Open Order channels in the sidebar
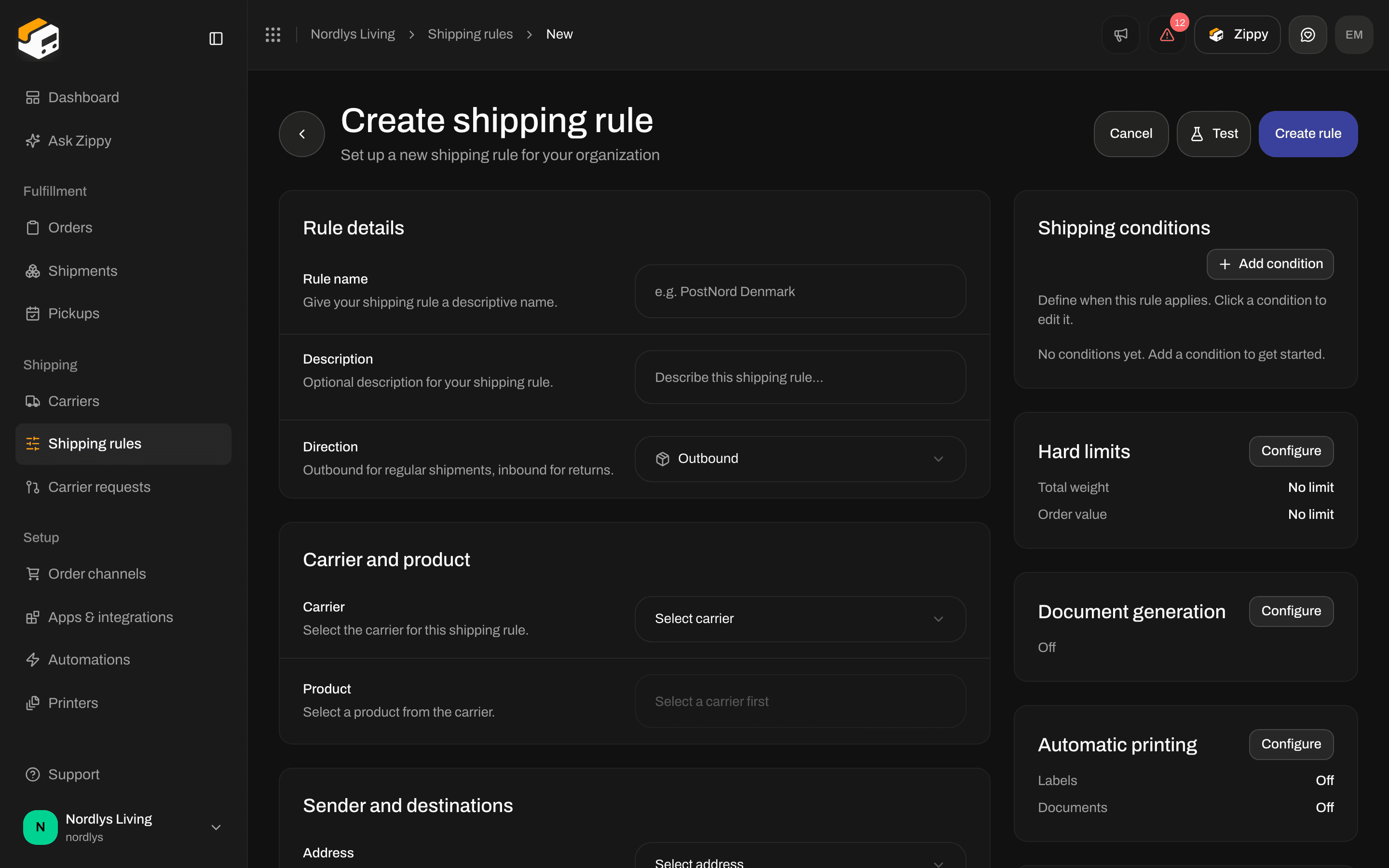 [123, 574]
